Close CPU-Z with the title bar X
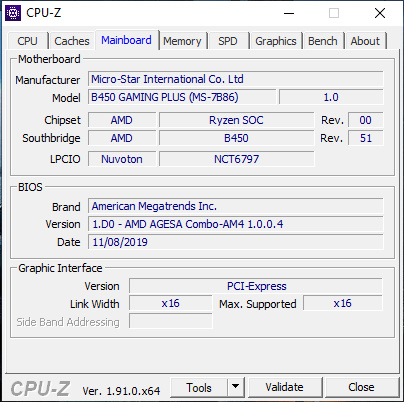The height and width of the screenshot is (402, 404). tap(380, 13)
